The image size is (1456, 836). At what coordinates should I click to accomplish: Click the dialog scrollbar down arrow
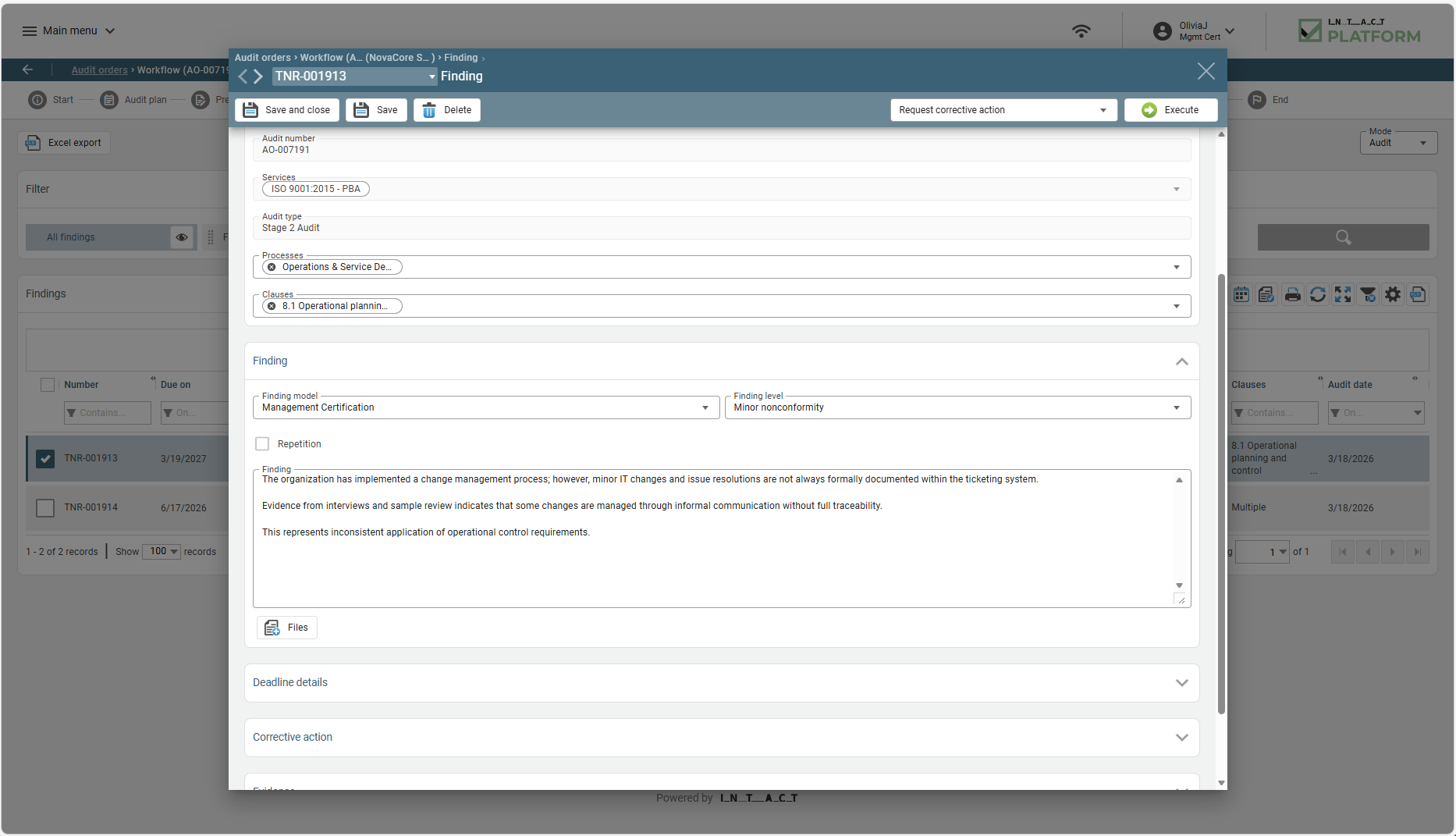[x=1221, y=783]
